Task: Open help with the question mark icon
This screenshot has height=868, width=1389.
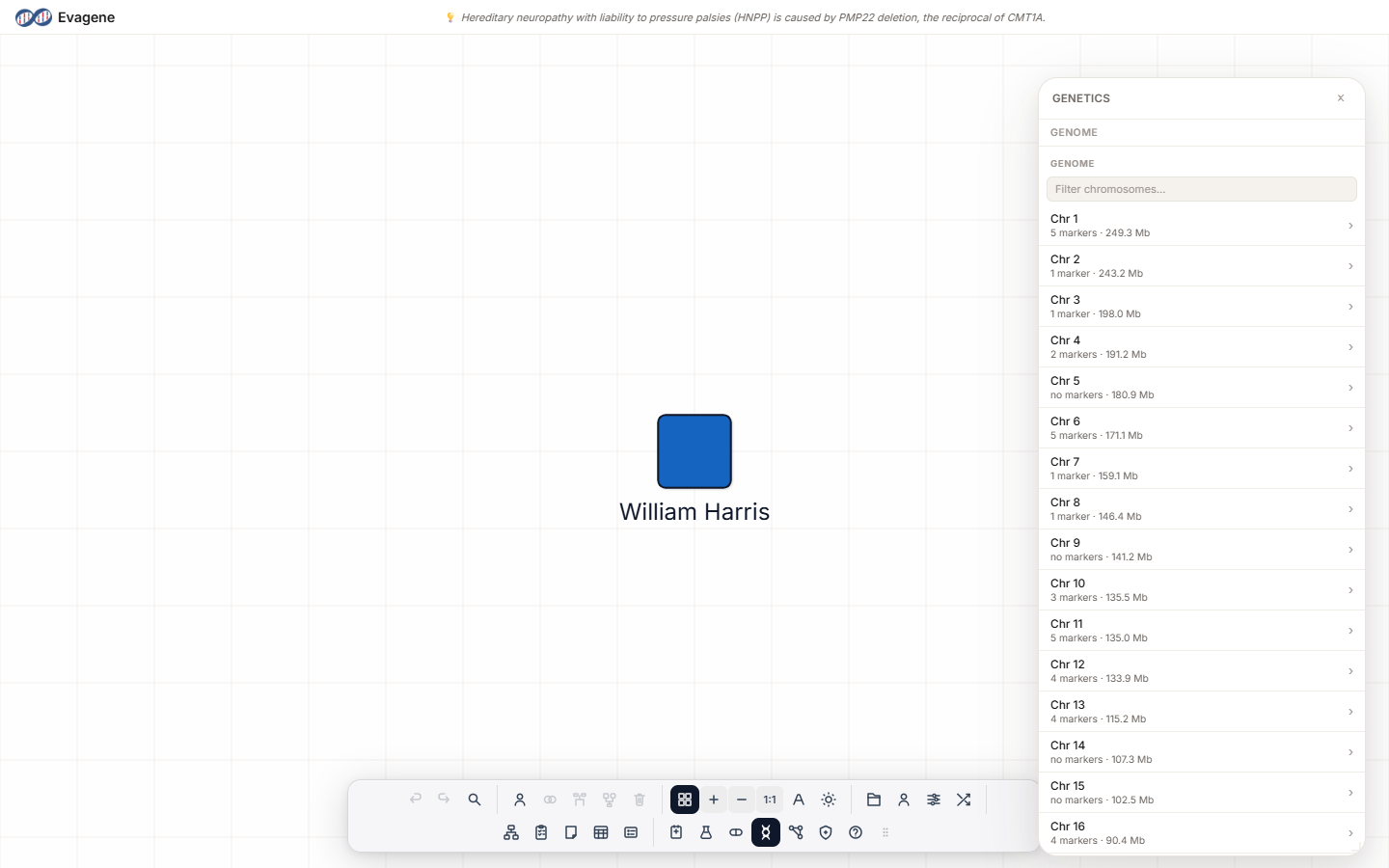Action: [x=856, y=832]
